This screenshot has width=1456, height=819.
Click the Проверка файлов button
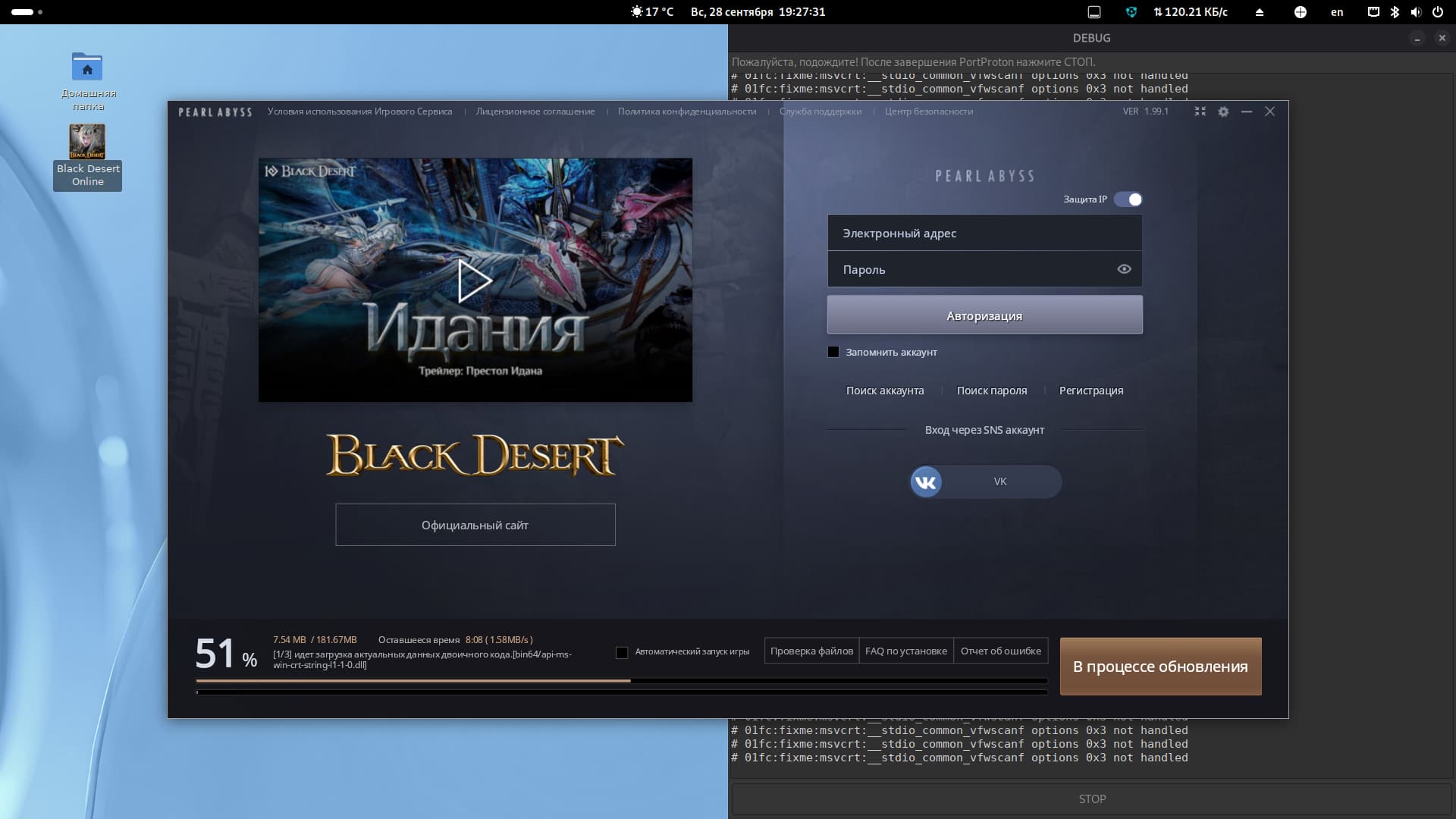pyautogui.click(x=811, y=651)
